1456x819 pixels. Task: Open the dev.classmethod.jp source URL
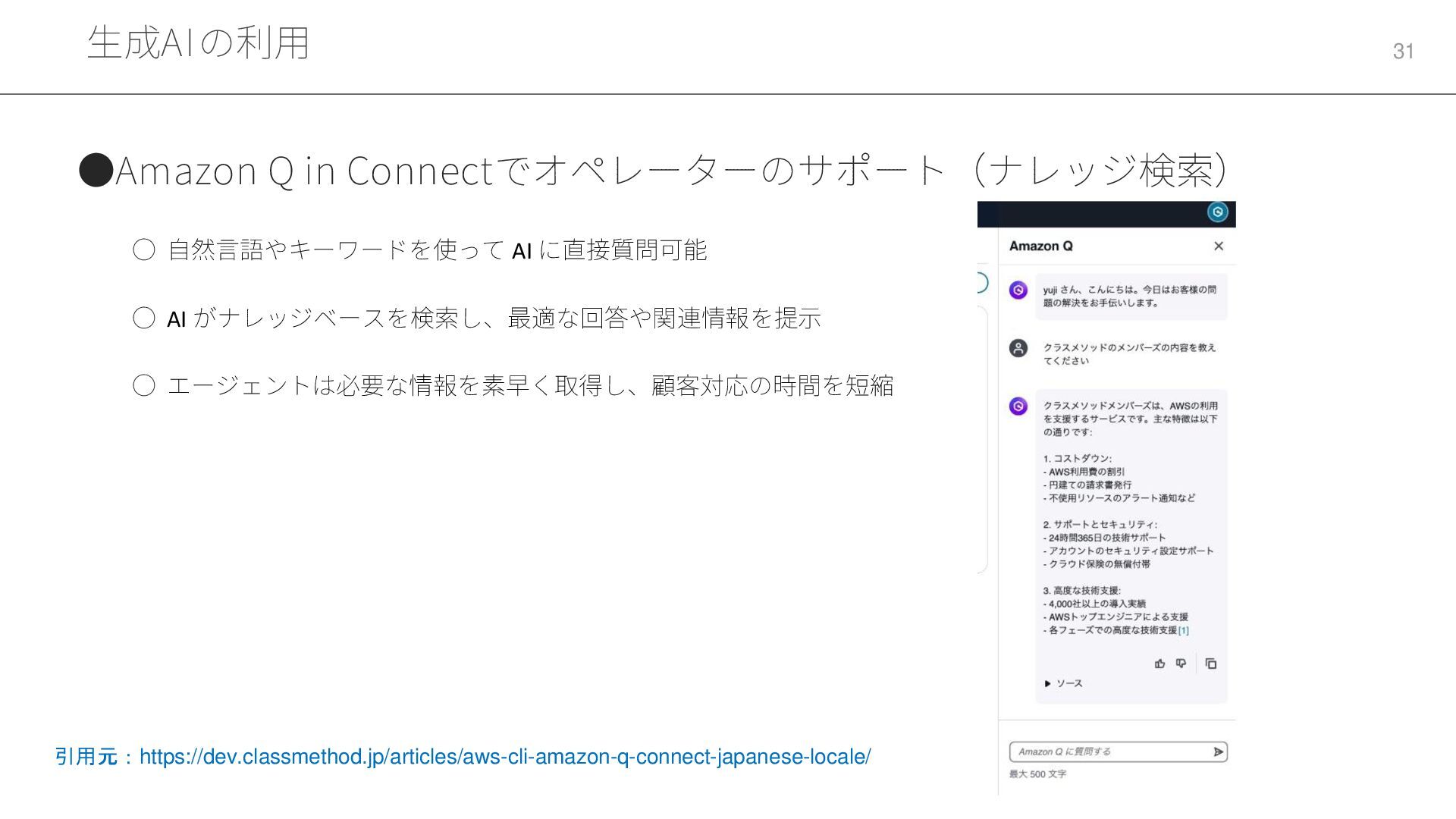pyautogui.click(x=505, y=757)
